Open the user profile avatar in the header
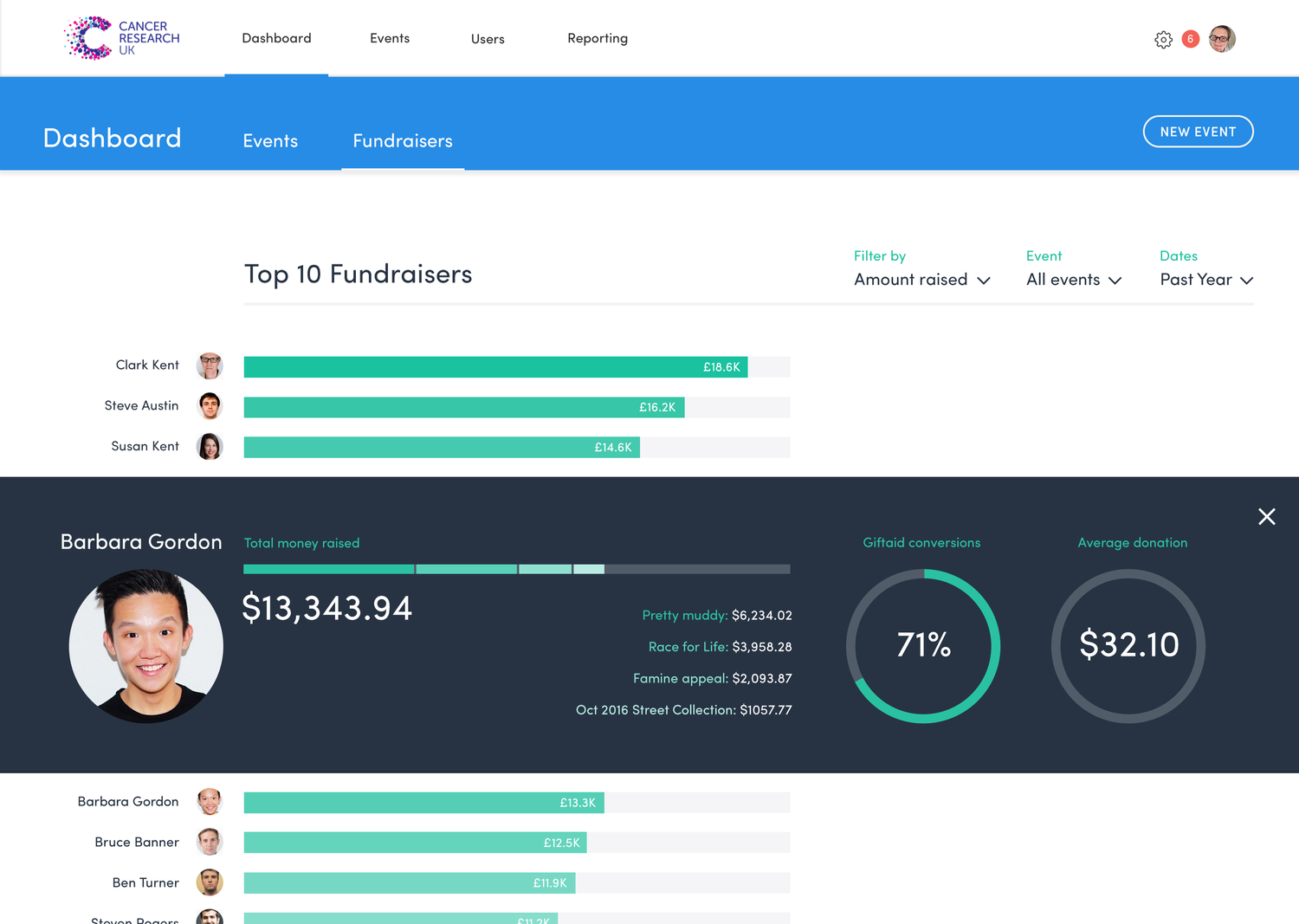Screen dimensions: 1299x924 coord(1222,39)
